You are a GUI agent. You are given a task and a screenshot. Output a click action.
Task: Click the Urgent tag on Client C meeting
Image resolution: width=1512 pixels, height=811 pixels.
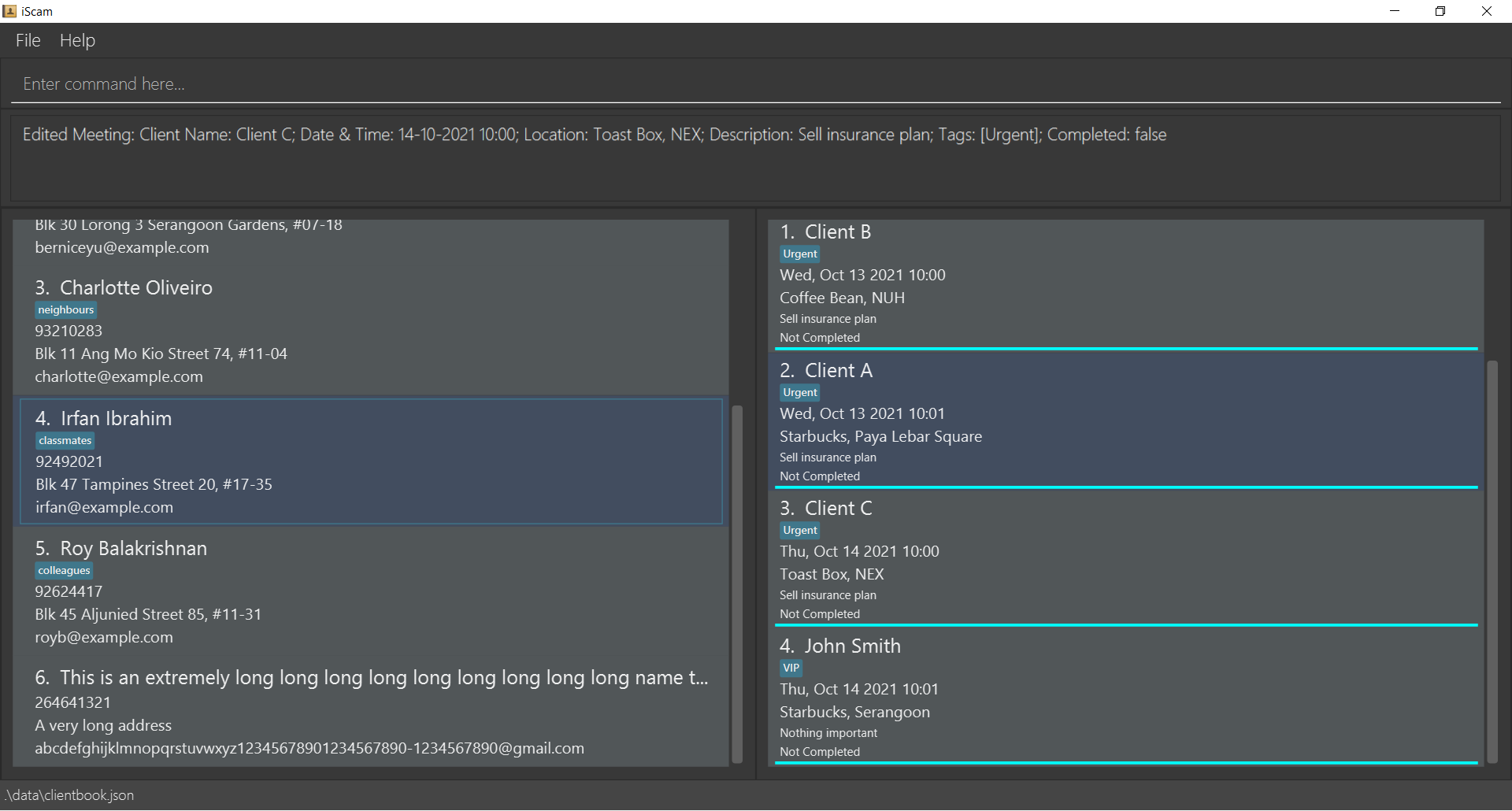tap(800, 531)
